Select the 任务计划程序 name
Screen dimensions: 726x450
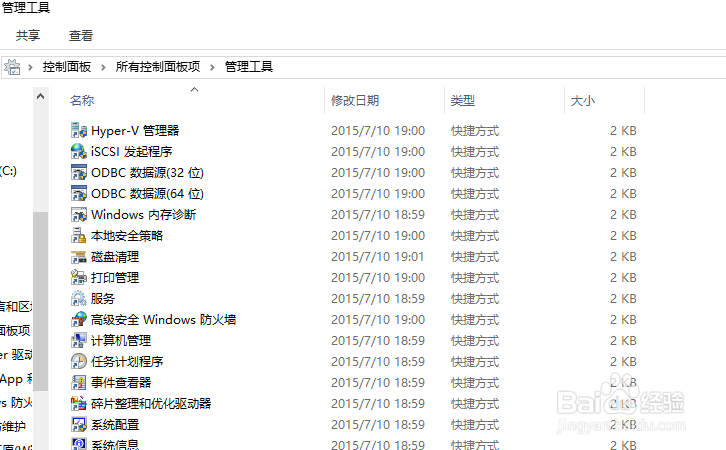127,361
